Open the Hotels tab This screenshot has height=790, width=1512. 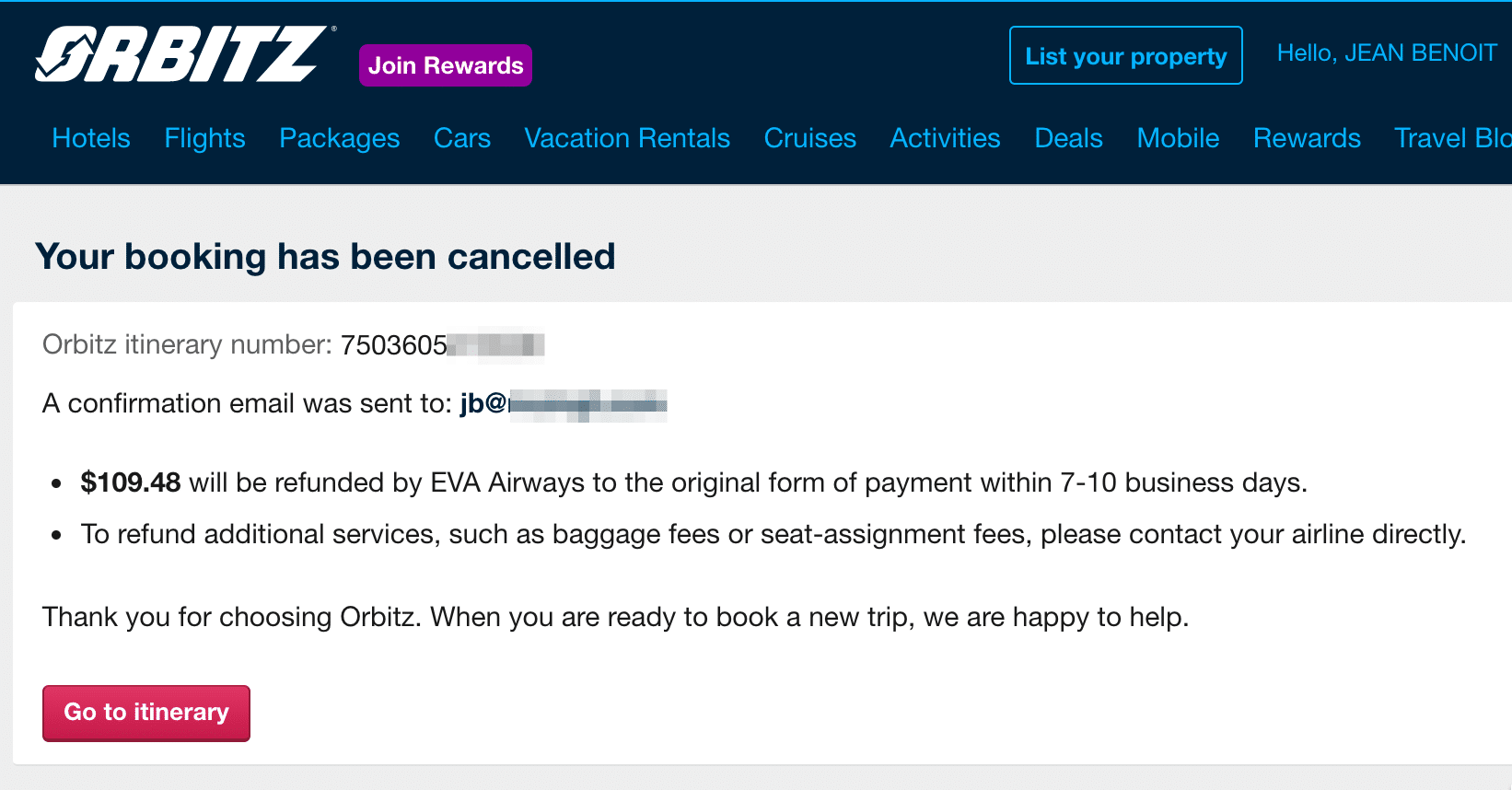[x=91, y=138]
